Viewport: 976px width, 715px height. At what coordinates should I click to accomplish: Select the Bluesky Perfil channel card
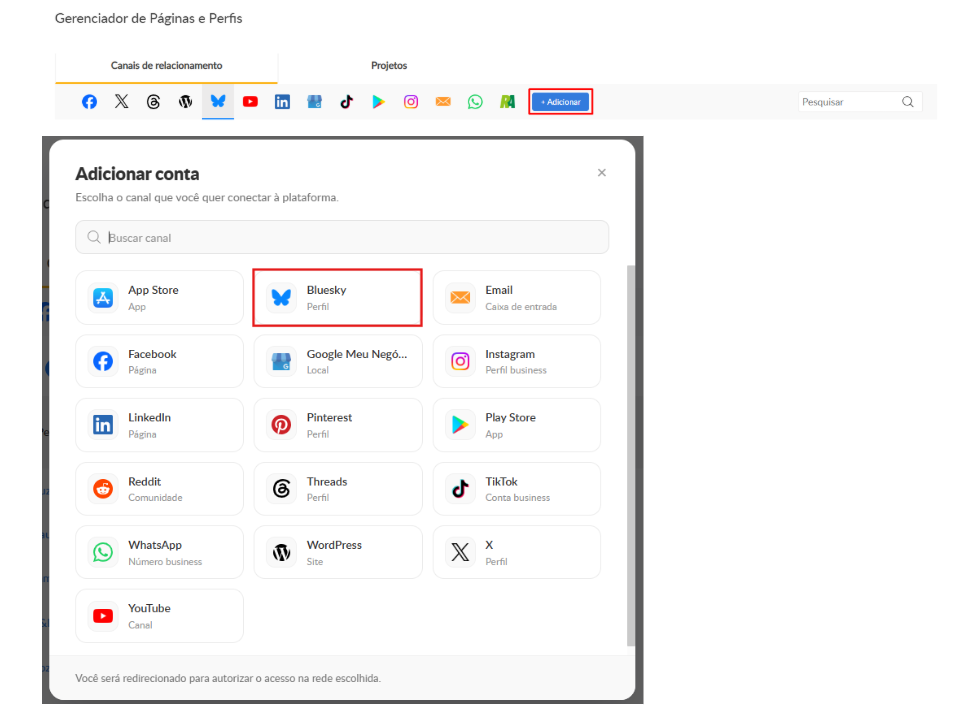pyautogui.click(x=338, y=297)
